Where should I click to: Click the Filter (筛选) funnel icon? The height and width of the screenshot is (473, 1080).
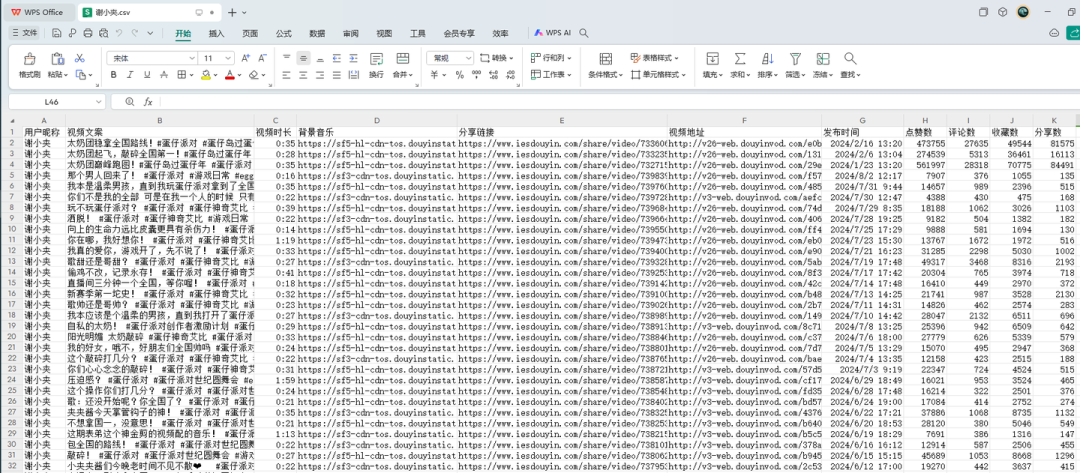tap(795, 59)
